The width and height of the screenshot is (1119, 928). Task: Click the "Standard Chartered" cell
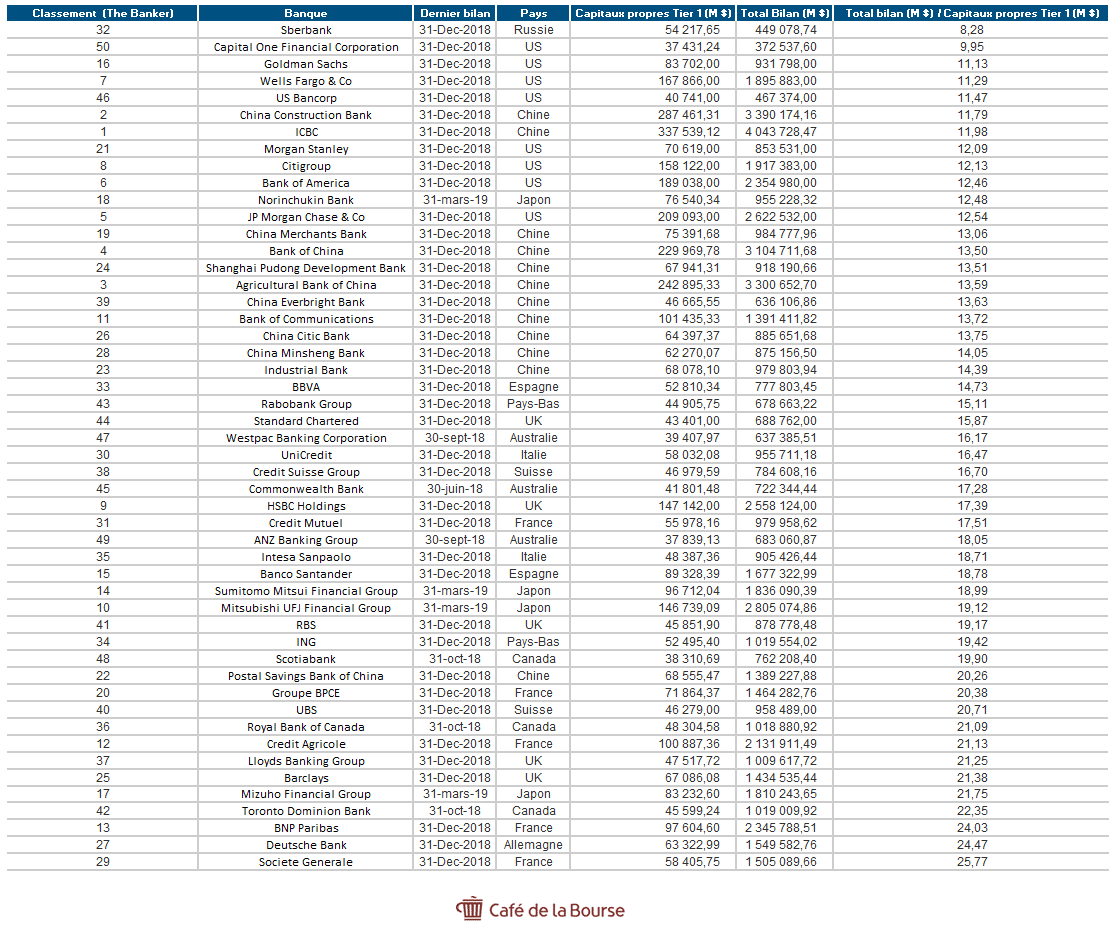click(306, 421)
